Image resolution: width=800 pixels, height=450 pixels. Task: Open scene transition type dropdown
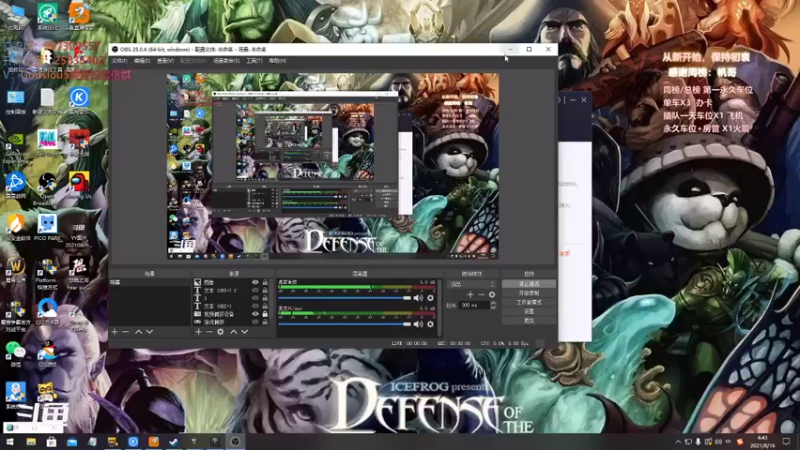click(471, 284)
